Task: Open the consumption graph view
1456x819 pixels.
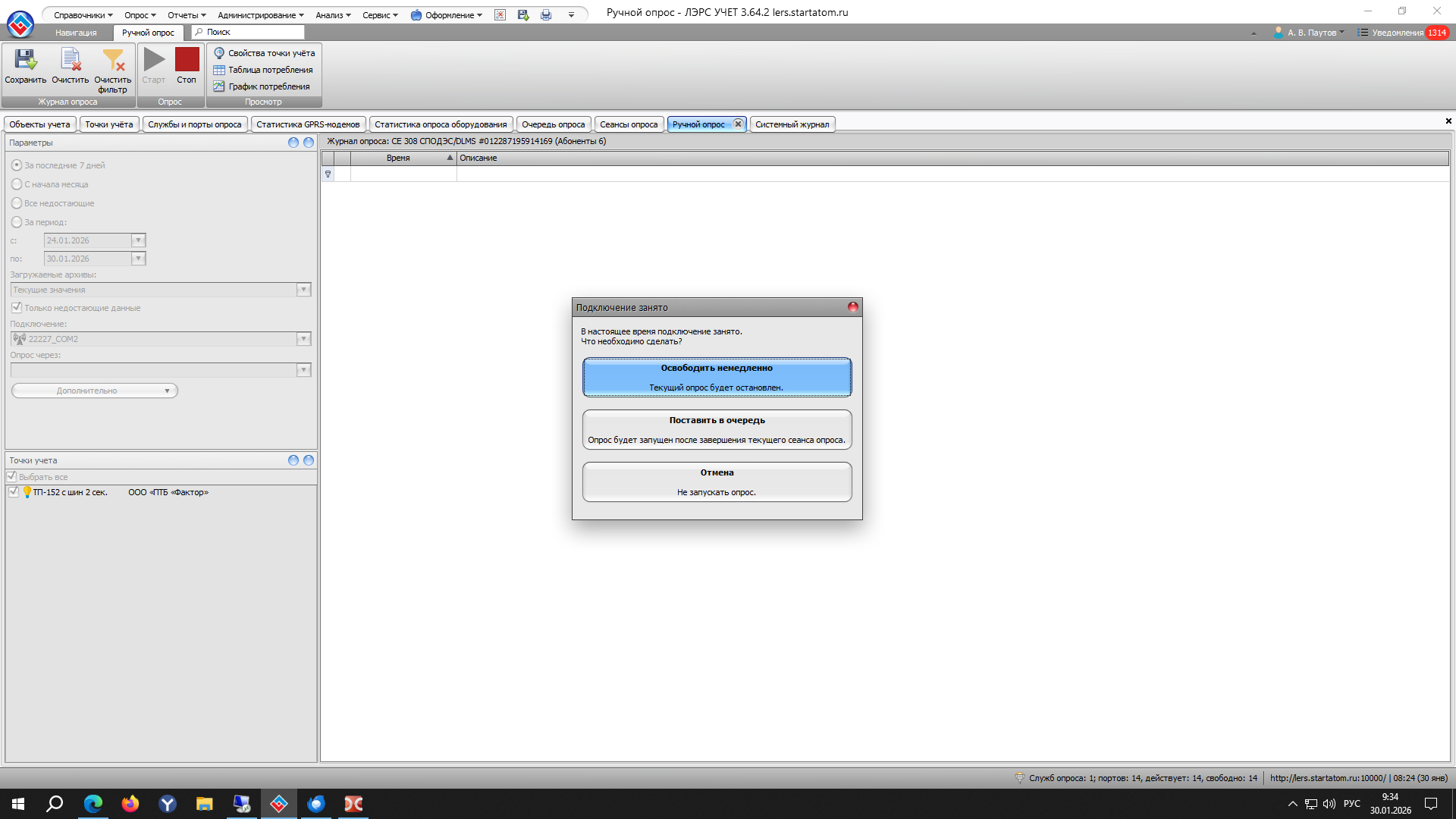Action: coord(262,86)
